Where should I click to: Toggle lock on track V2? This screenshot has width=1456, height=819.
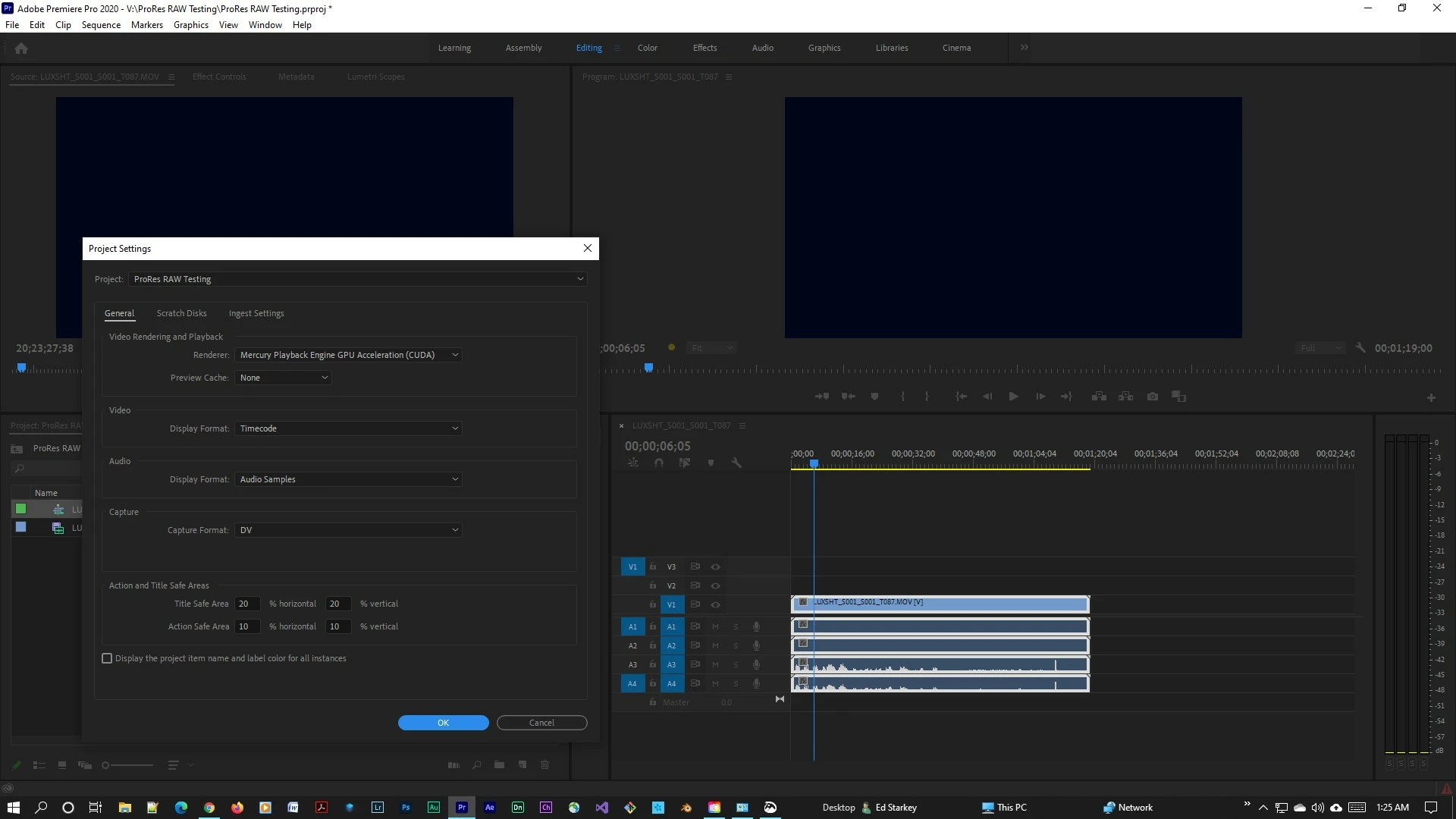point(652,585)
